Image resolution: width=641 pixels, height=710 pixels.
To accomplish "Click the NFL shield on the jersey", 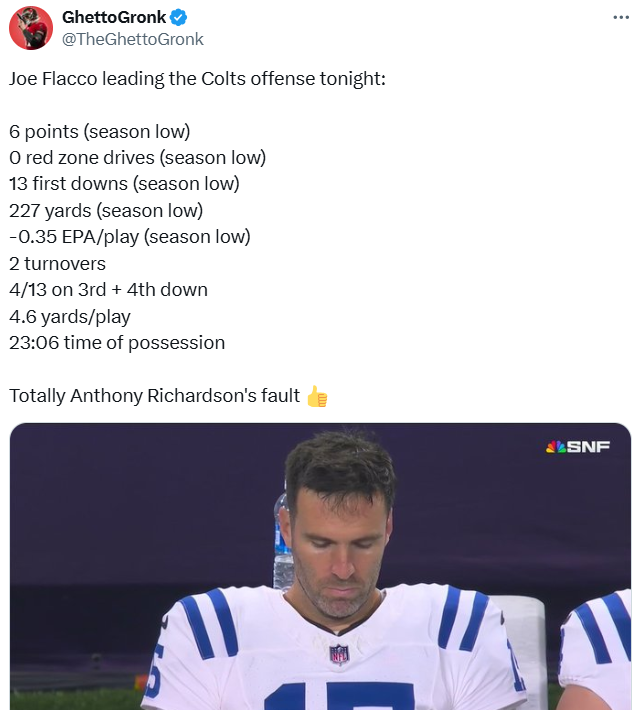I will point(339,654).
